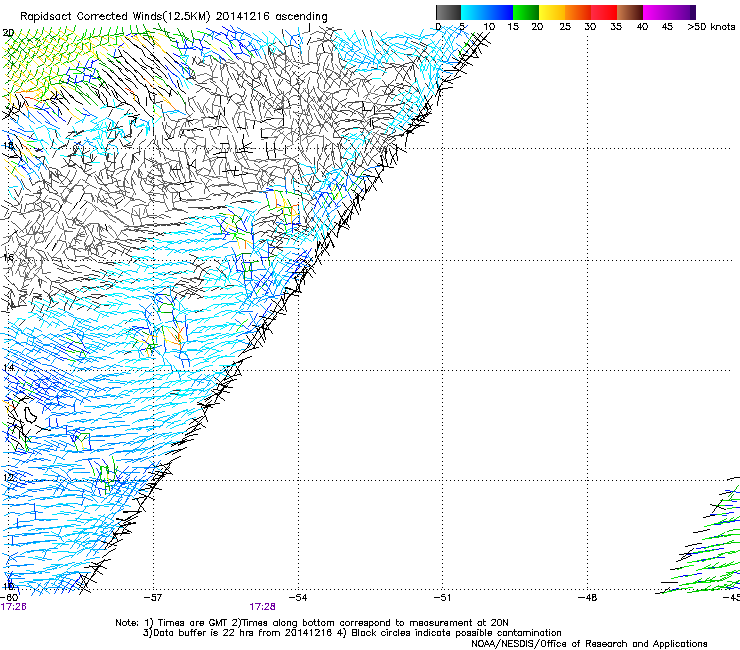Click the '25' knots legend number
The image size is (740, 650).
click(565, 27)
